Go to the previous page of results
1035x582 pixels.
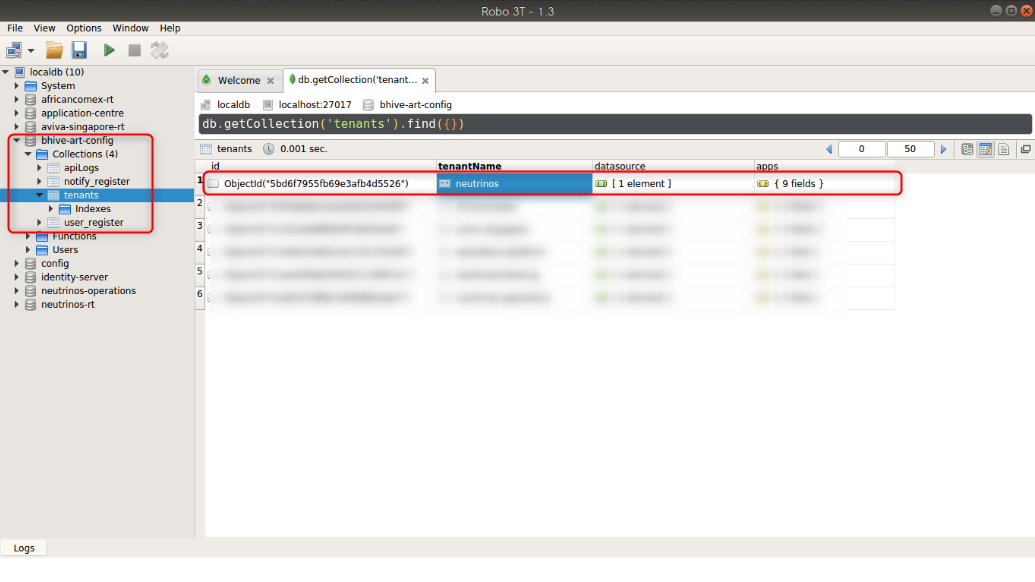coord(829,149)
